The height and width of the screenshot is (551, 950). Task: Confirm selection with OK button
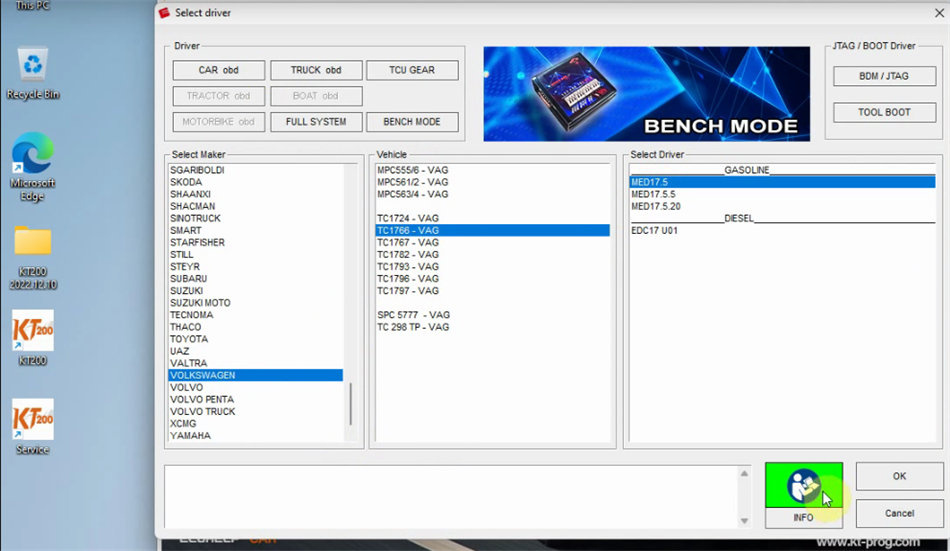click(899, 476)
